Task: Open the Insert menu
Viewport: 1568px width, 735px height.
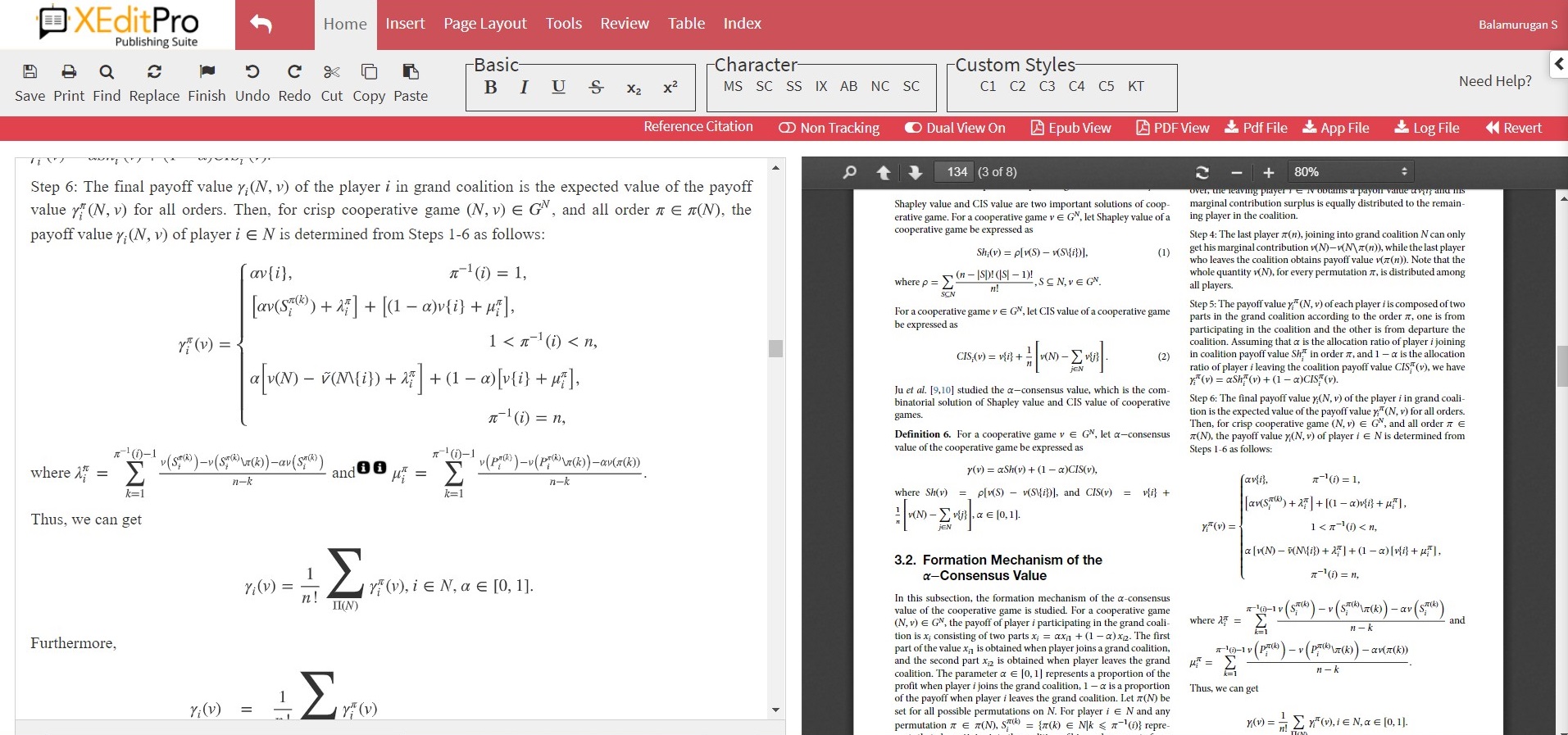Action: (405, 24)
